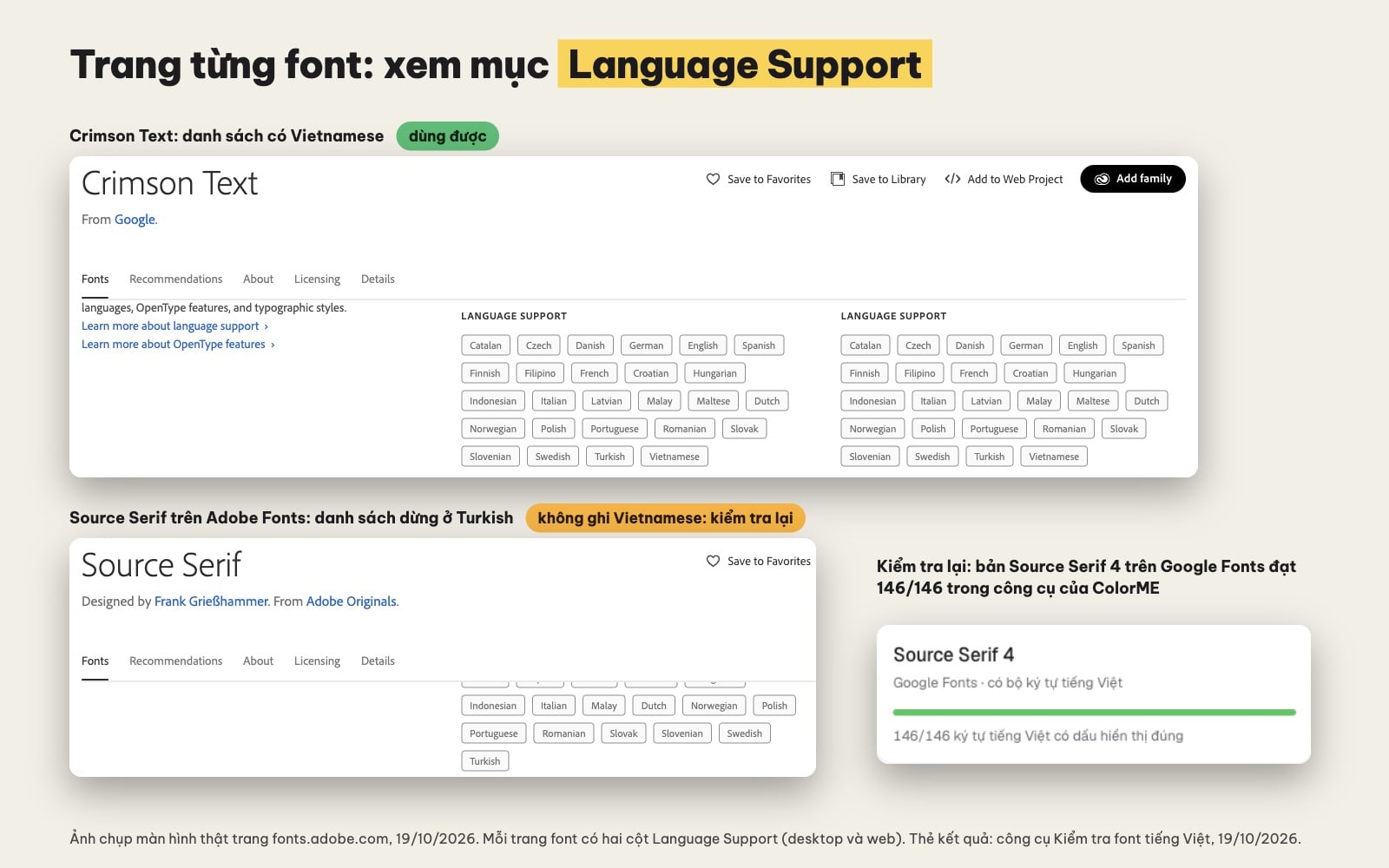This screenshot has height=868, width=1389.
Task: Click the green 'dùng được' badge
Action: tap(447, 135)
